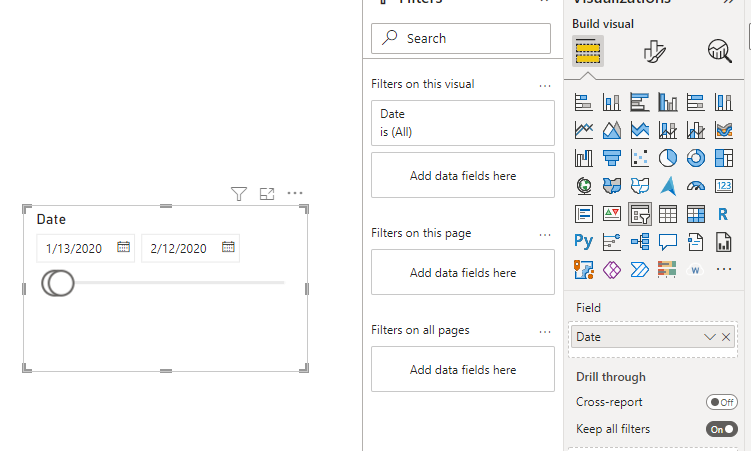
Task: Toggle Keep all filters switch
Action: [721, 429]
